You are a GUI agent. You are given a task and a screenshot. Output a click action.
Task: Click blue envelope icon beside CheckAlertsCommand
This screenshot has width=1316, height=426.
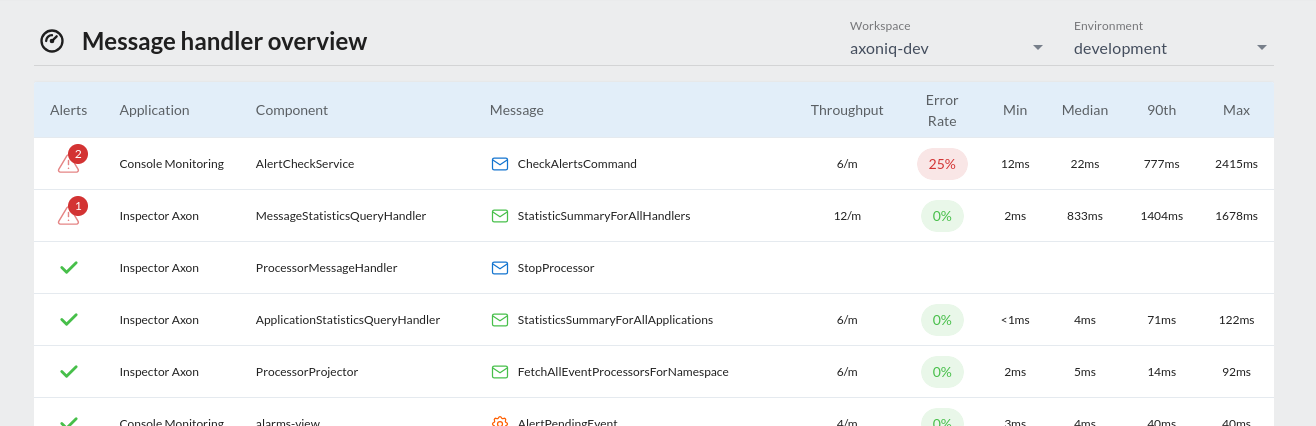point(500,164)
